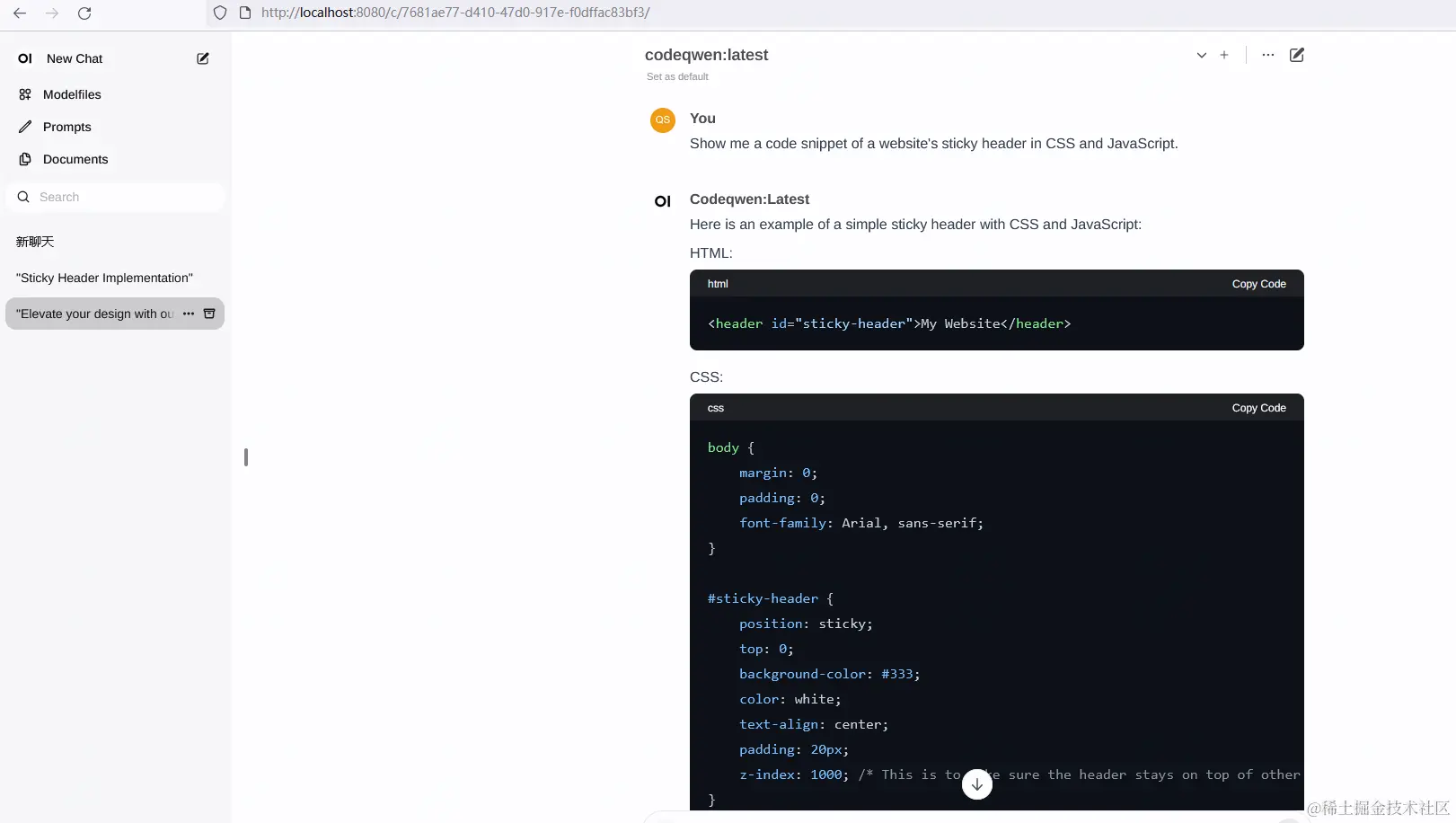1456x823 pixels.
Task: Toggle the sidebar collapse handle
Action: [x=245, y=457]
